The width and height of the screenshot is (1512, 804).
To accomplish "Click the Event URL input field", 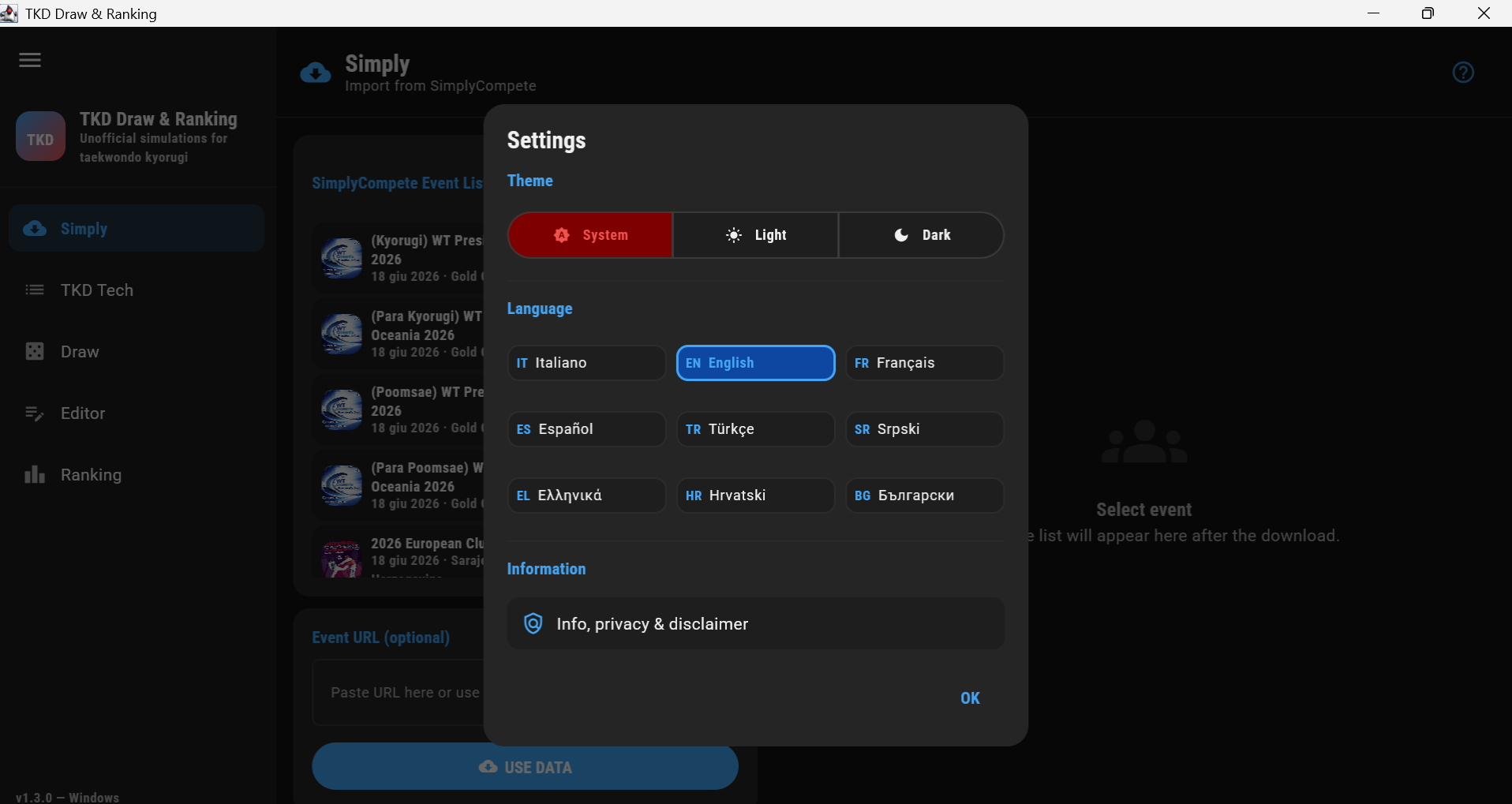I will click(x=399, y=693).
